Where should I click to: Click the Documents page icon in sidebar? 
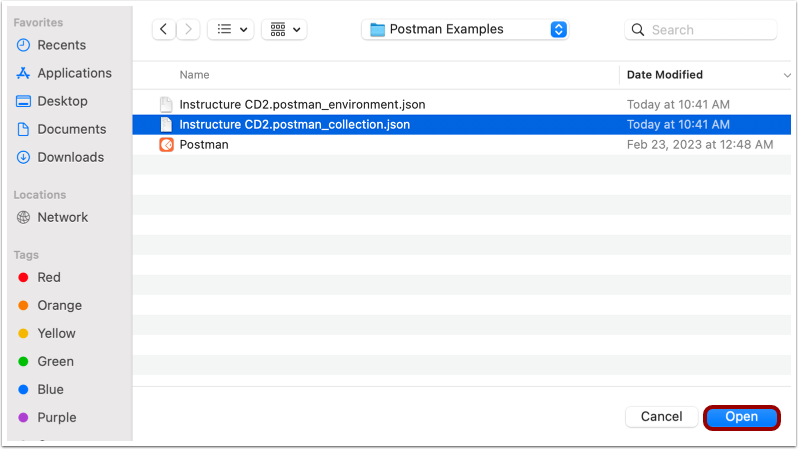(23, 129)
